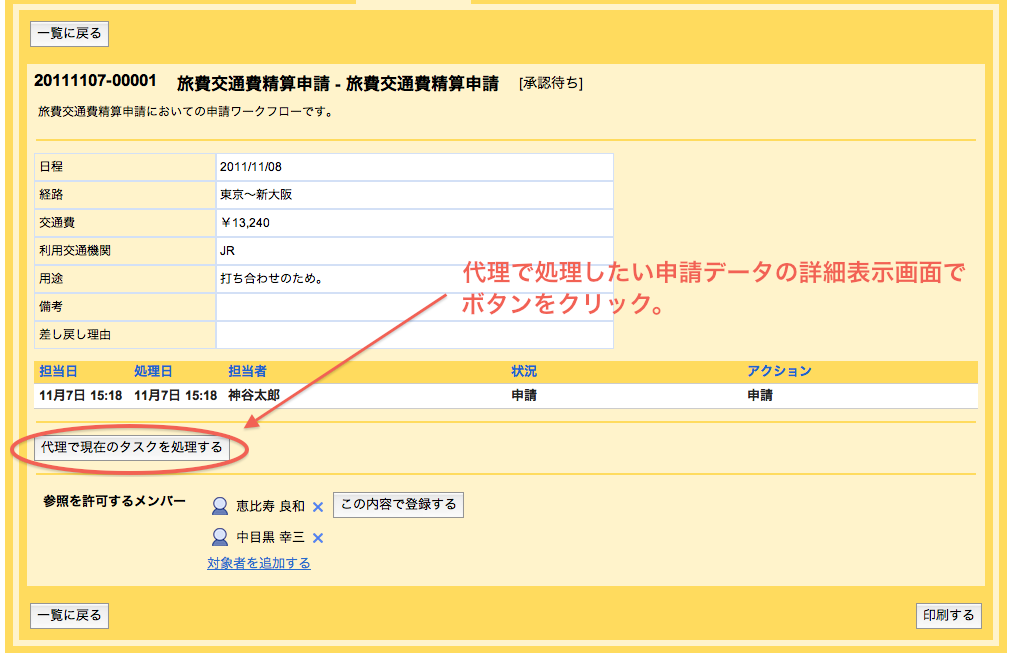Select the 担当者 column header
The width and height of the screenshot is (1015, 653).
click(248, 371)
